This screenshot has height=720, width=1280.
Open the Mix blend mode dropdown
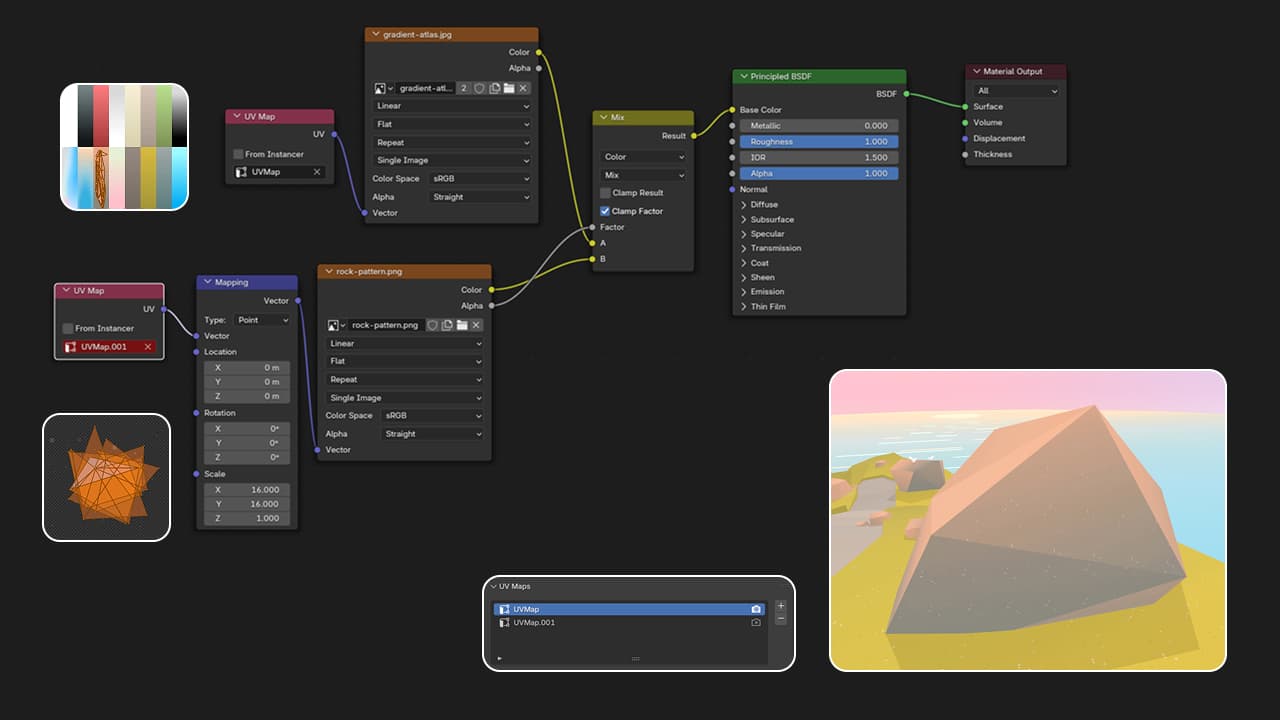pos(643,175)
